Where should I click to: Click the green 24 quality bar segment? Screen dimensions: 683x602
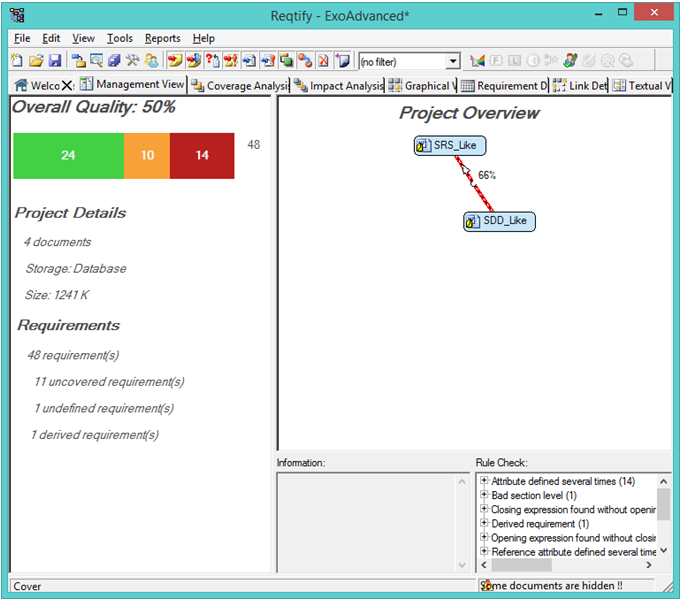tap(68, 156)
